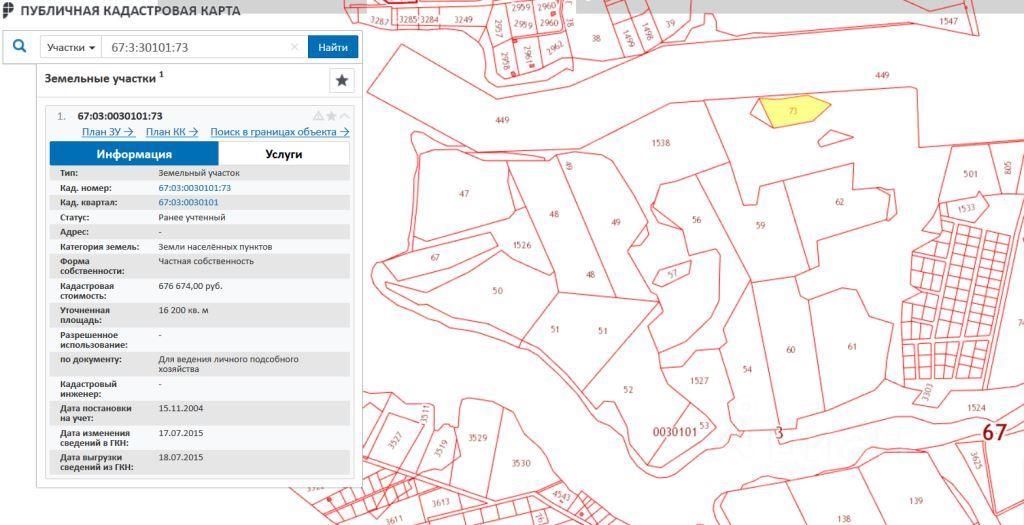The height and width of the screenshot is (525, 1024).
Task: Click export date 18.07.2015
Action: pyautogui.click(x=181, y=457)
